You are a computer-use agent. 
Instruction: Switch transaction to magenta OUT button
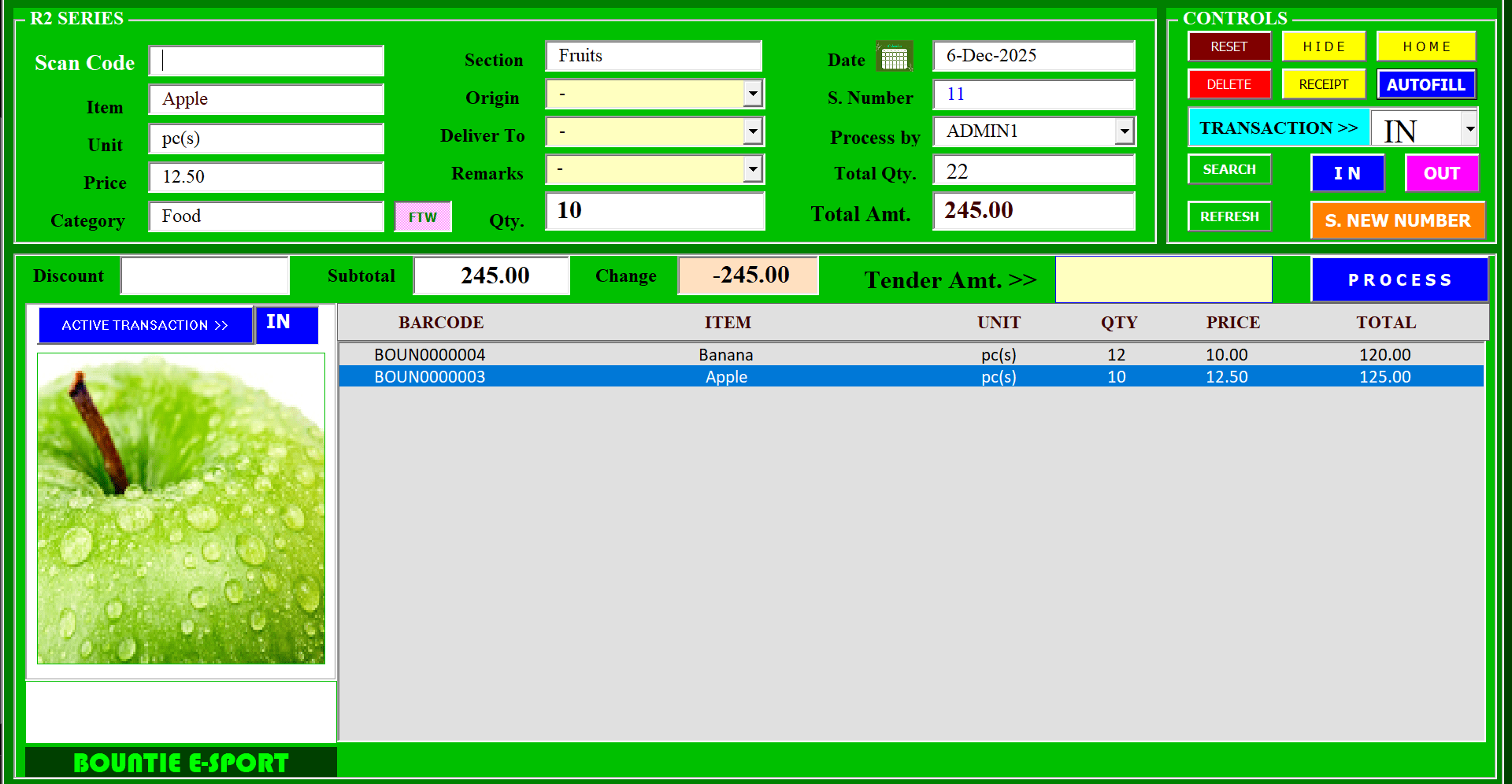click(x=1442, y=173)
